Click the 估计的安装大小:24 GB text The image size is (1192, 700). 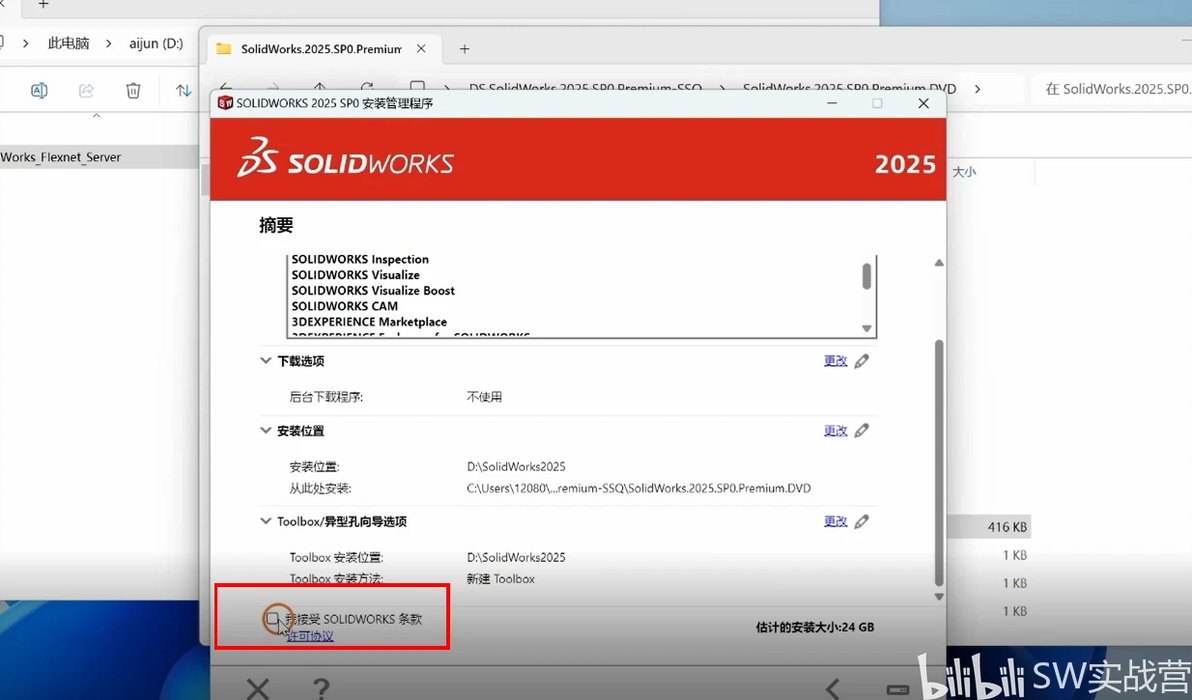click(x=815, y=627)
